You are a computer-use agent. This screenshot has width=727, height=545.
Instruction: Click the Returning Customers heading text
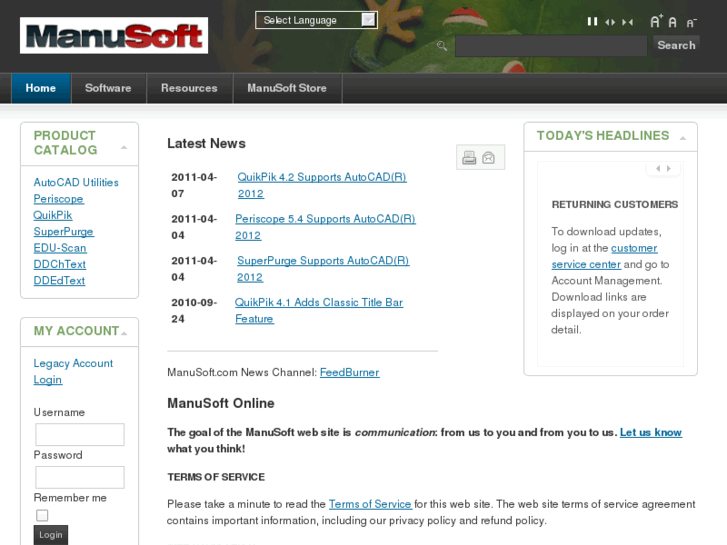coord(615,205)
